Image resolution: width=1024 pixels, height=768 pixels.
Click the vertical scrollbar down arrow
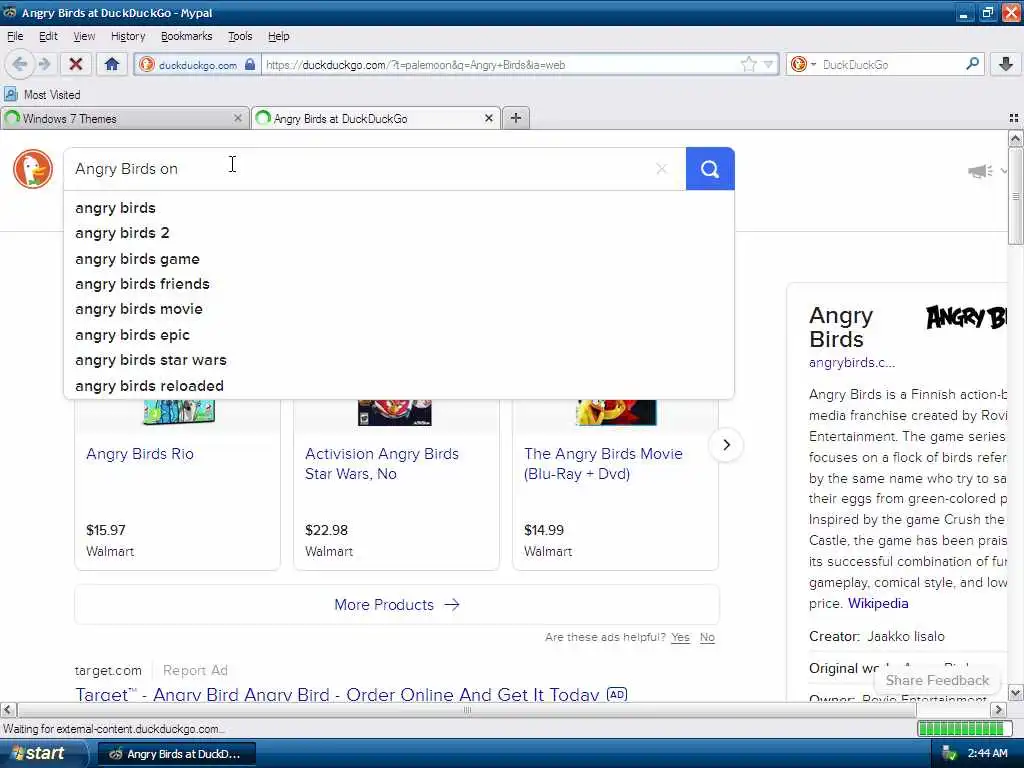click(x=1015, y=692)
